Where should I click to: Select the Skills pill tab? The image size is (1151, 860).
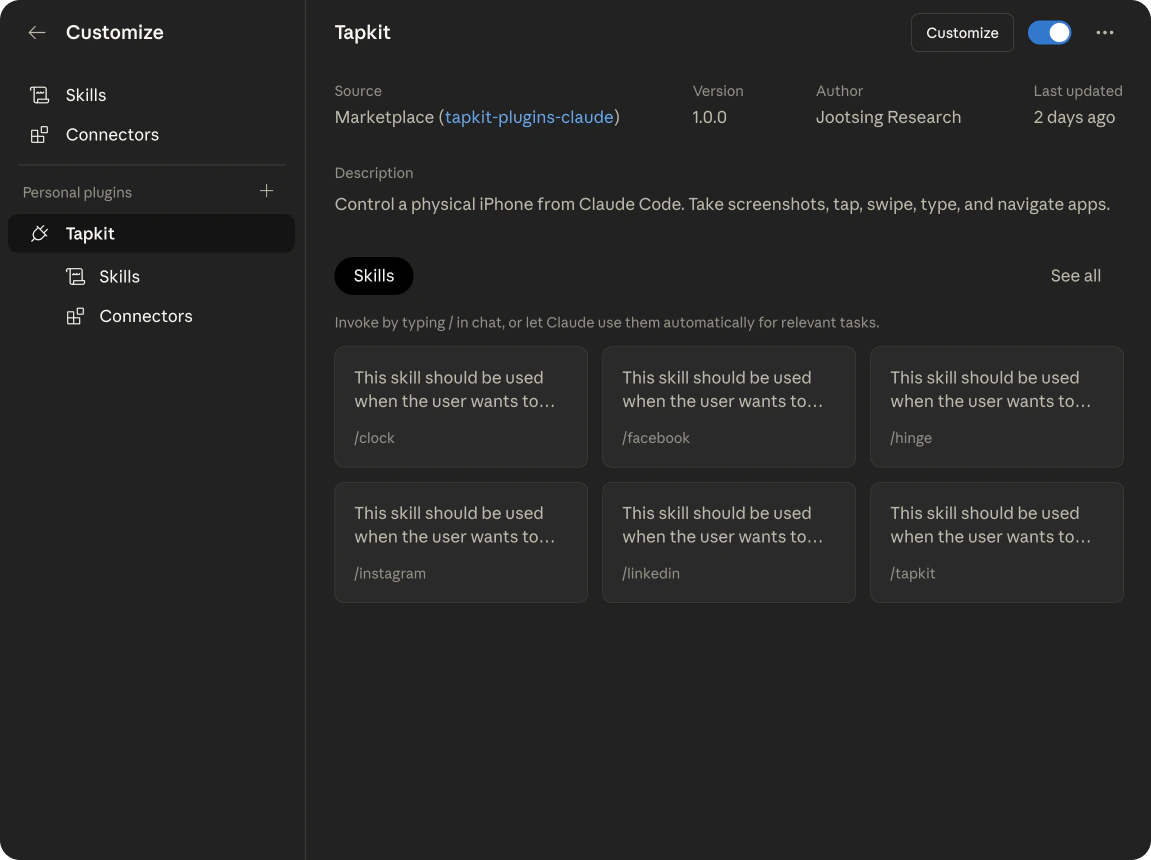pyautogui.click(x=373, y=275)
